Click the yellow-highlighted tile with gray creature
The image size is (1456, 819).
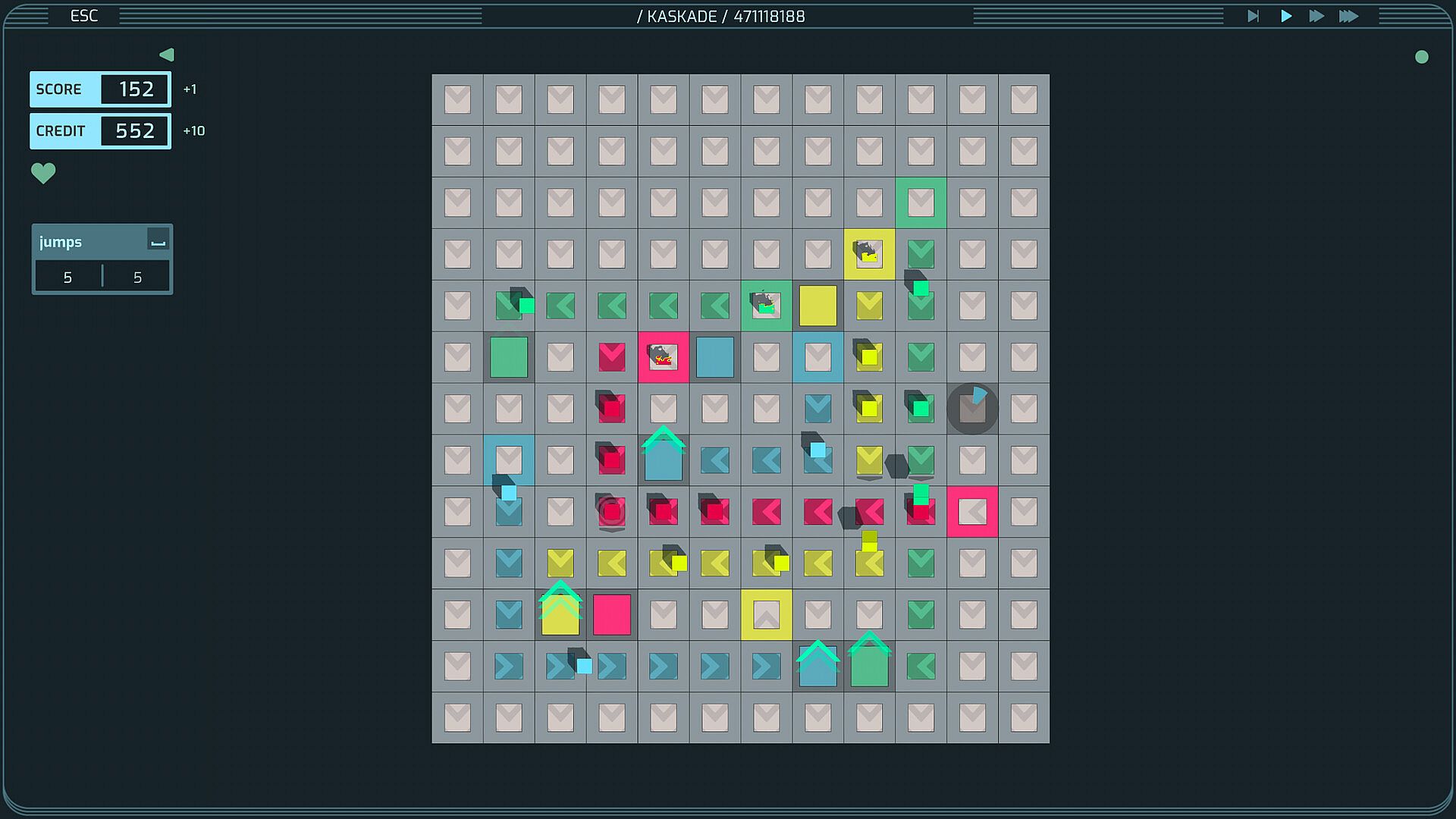(x=869, y=254)
